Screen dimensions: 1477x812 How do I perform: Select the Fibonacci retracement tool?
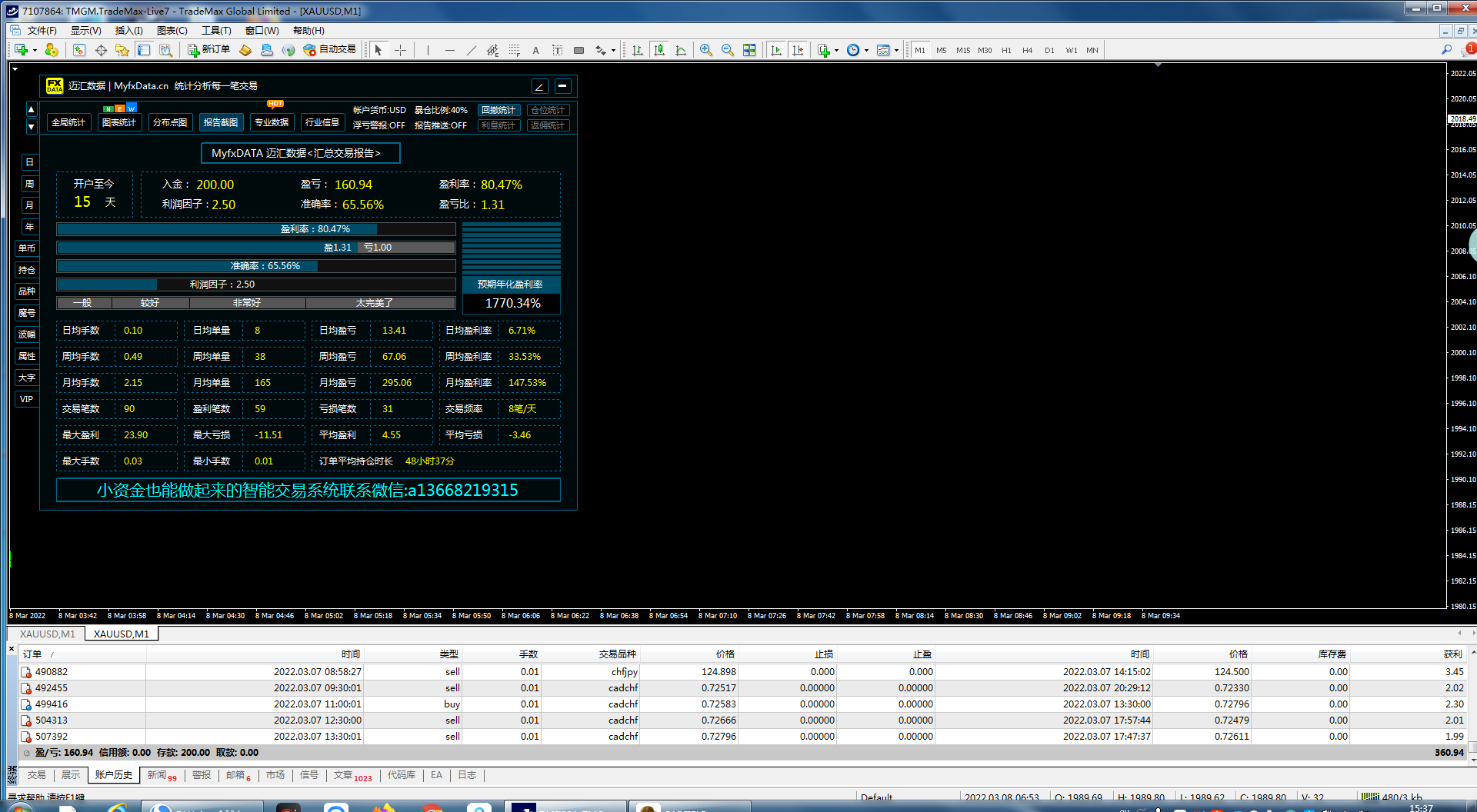[515, 50]
